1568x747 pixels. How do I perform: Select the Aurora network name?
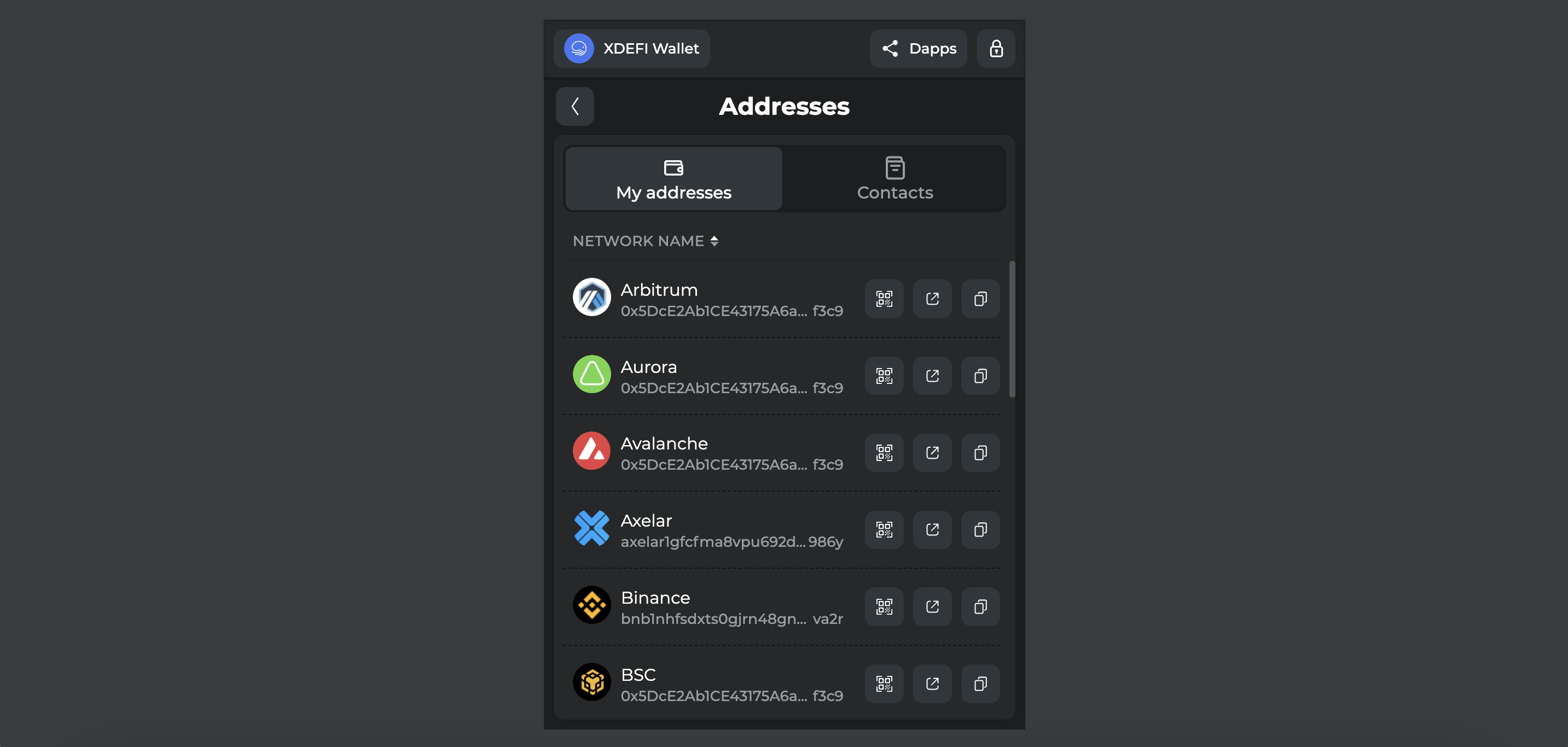[x=648, y=367]
